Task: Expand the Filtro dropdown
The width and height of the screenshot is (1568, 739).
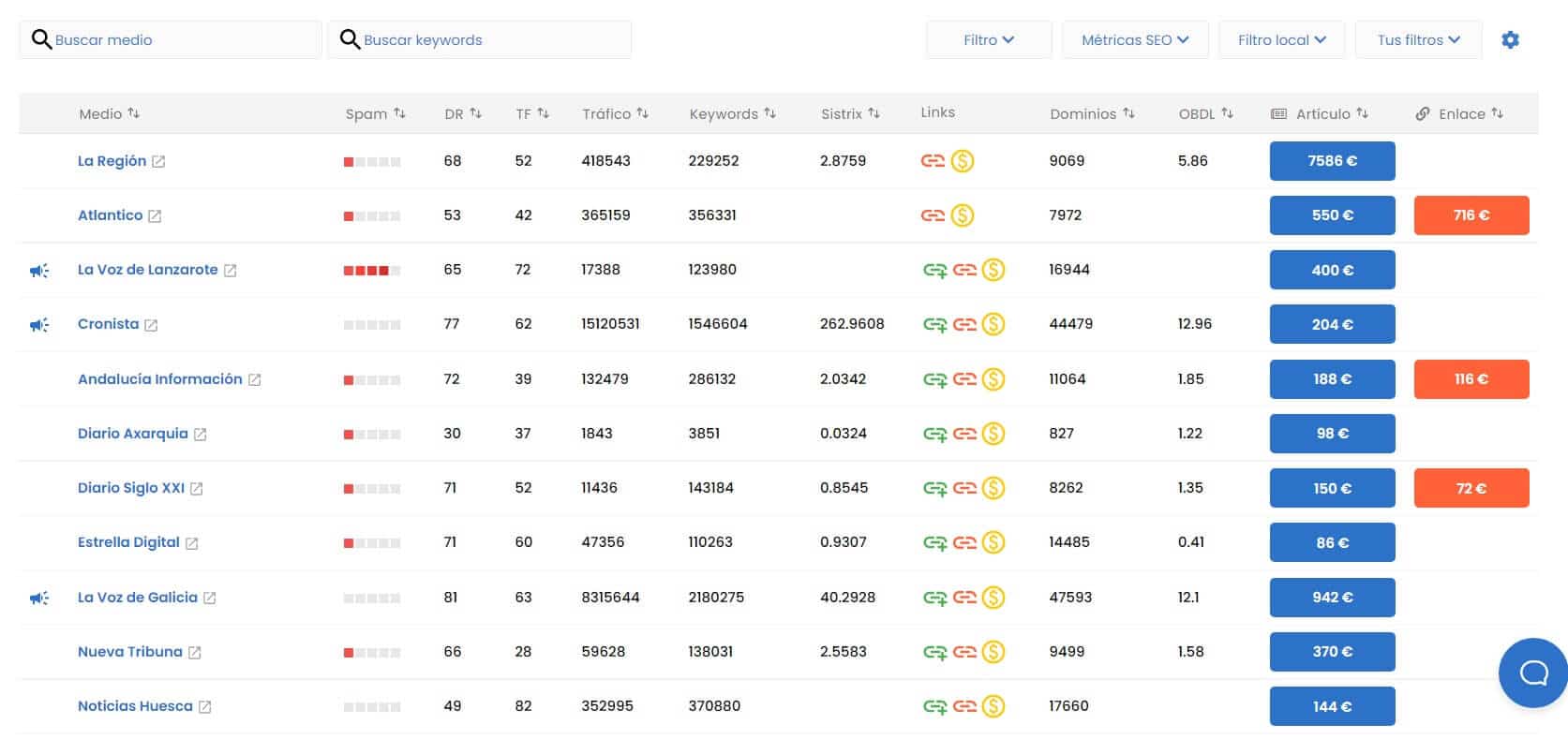Action: (x=989, y=39)
